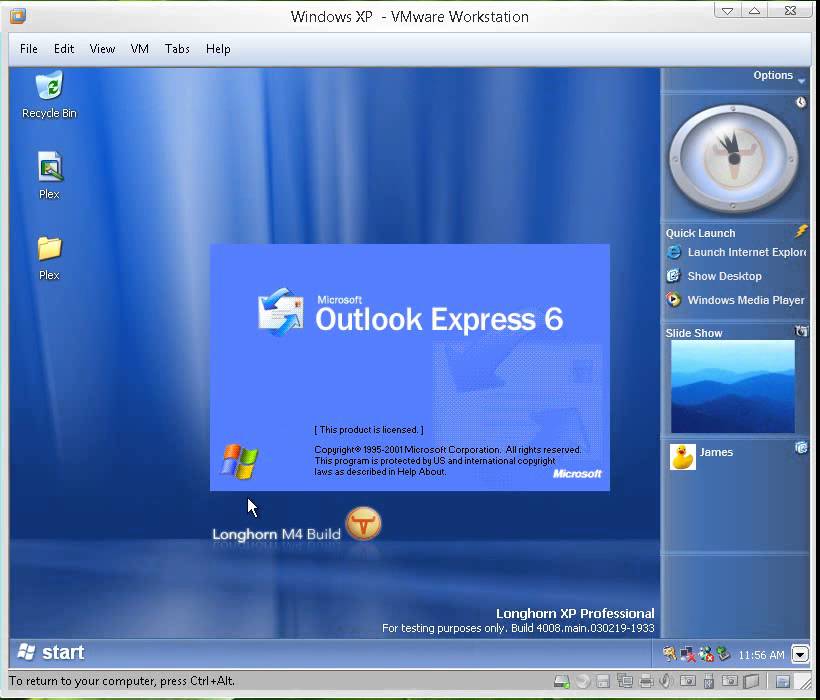Image resolution: width=820 pixels, height=700 pixels.
Task: Click the printer icon in VMware status bar
Action: click(646, 681)
